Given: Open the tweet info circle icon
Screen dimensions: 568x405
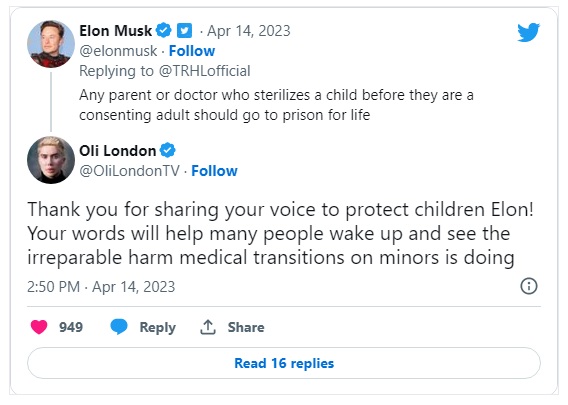Looking at the screenshot, I should tap(529, 286).
